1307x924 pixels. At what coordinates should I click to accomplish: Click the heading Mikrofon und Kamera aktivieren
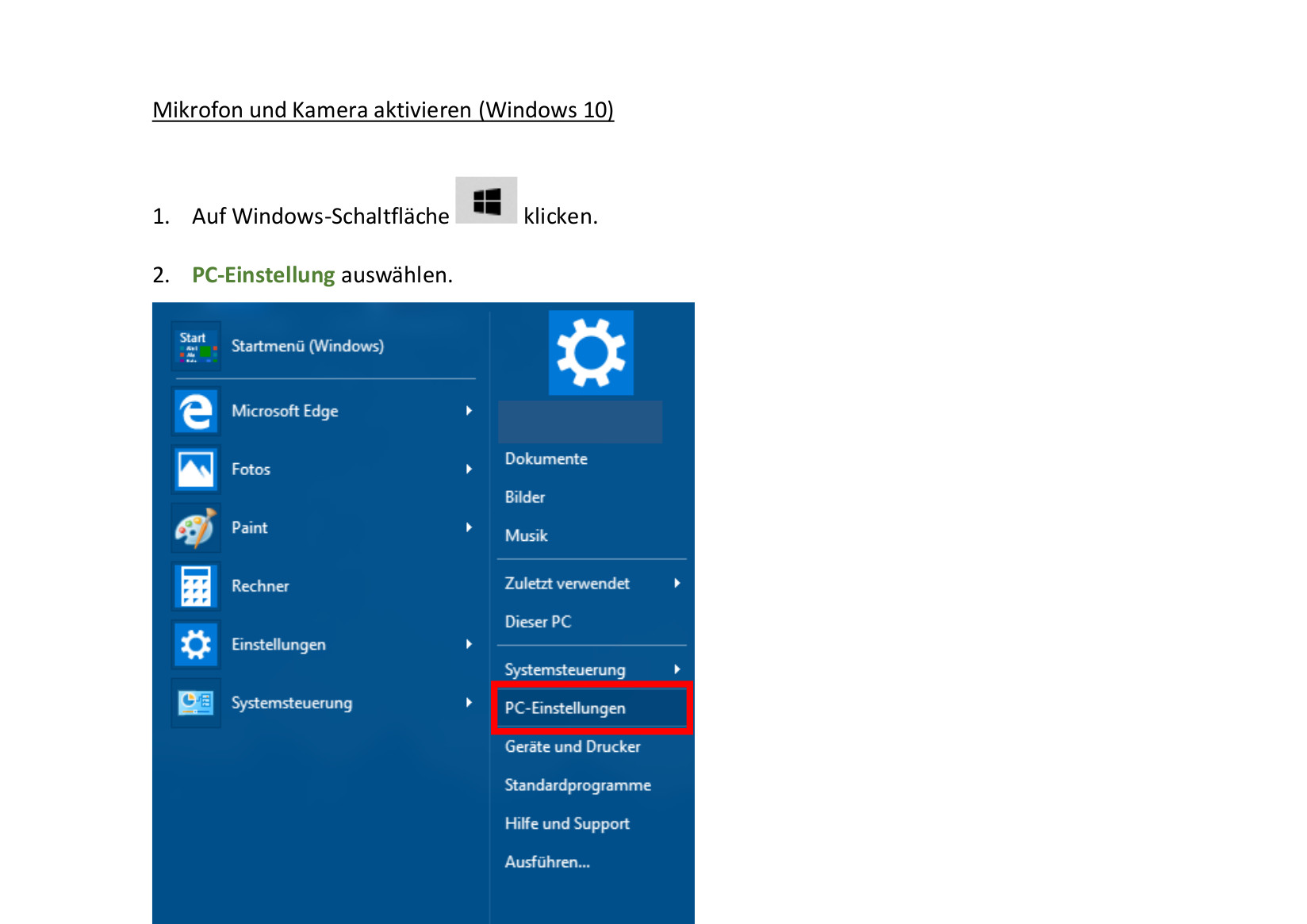click(383, 109)
